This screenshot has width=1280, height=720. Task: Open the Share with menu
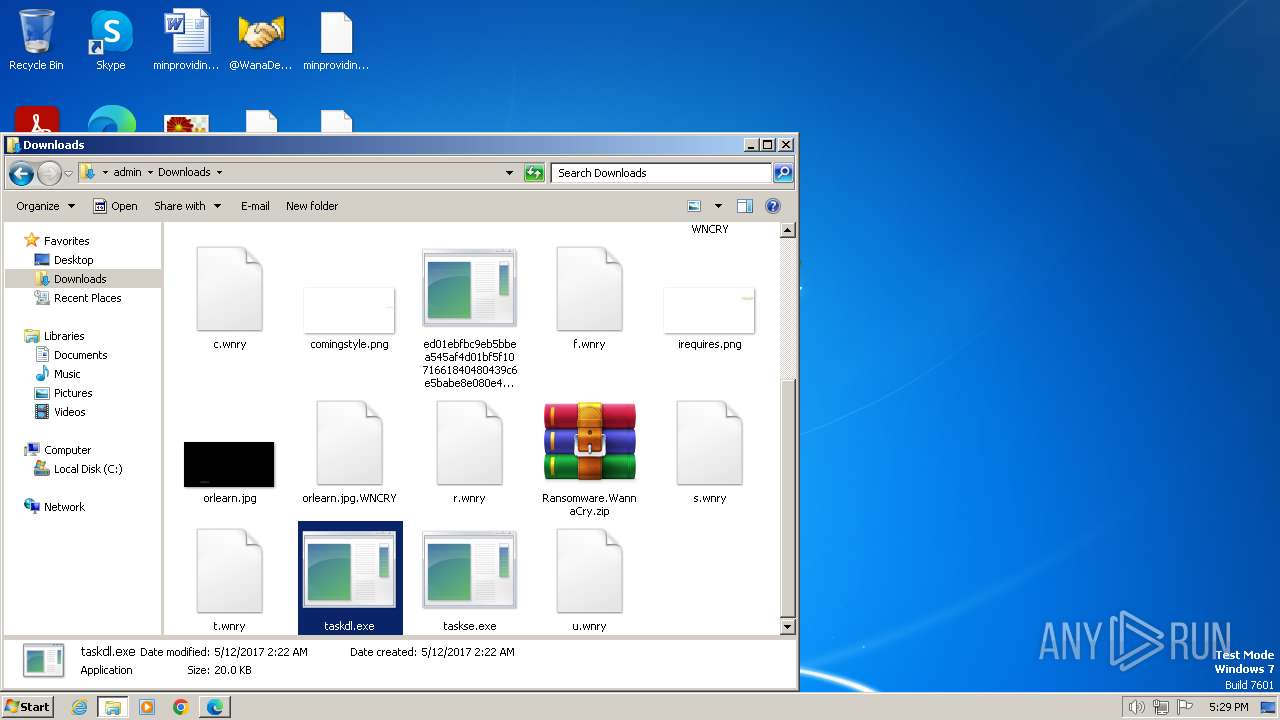(x=186, y=206)
